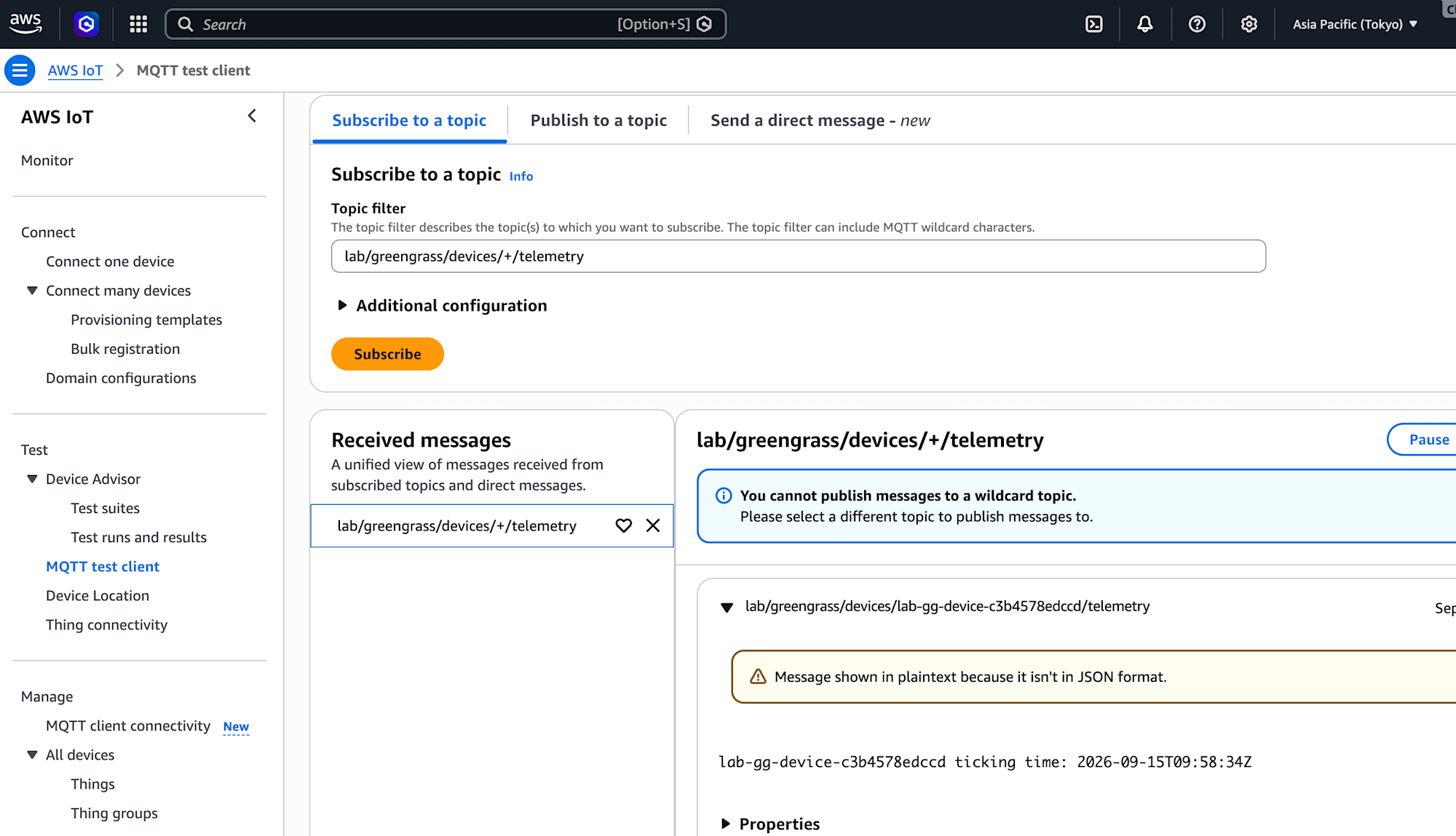Expand the message Properties section

pyautogui.click(x=771, y=824)
